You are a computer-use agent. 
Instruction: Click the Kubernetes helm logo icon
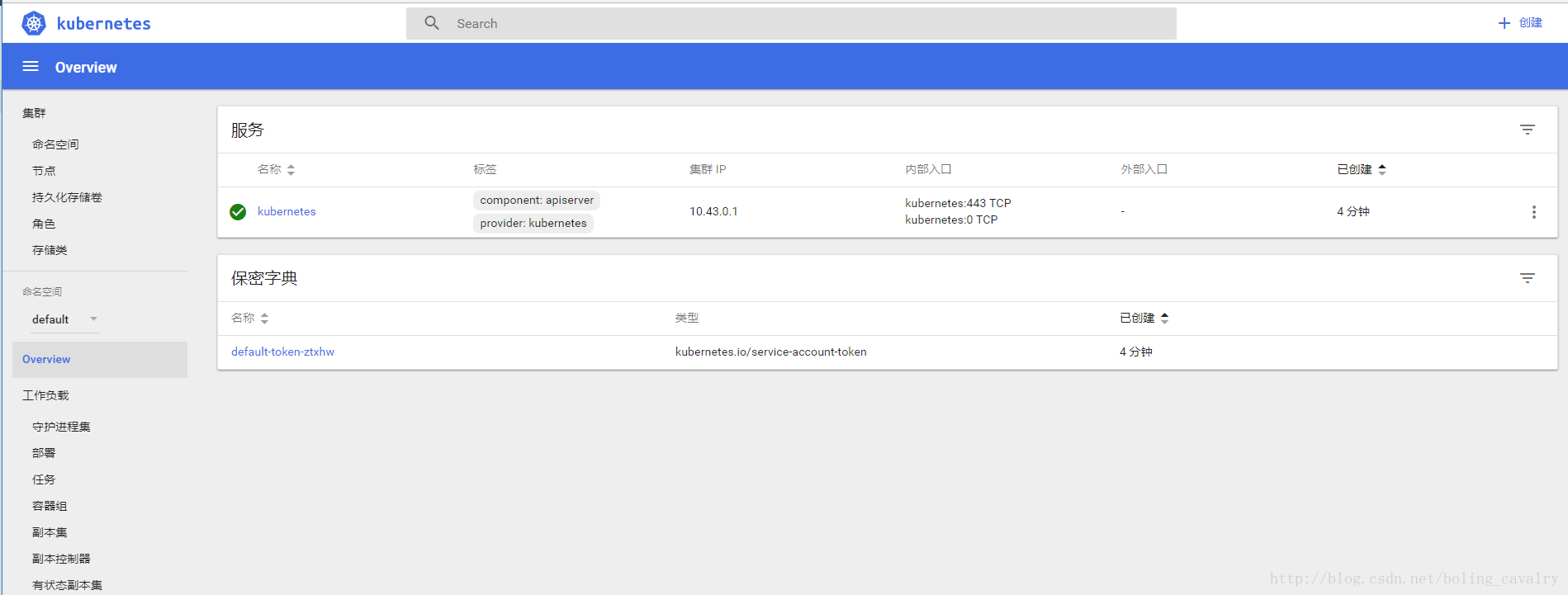point(34,23)
